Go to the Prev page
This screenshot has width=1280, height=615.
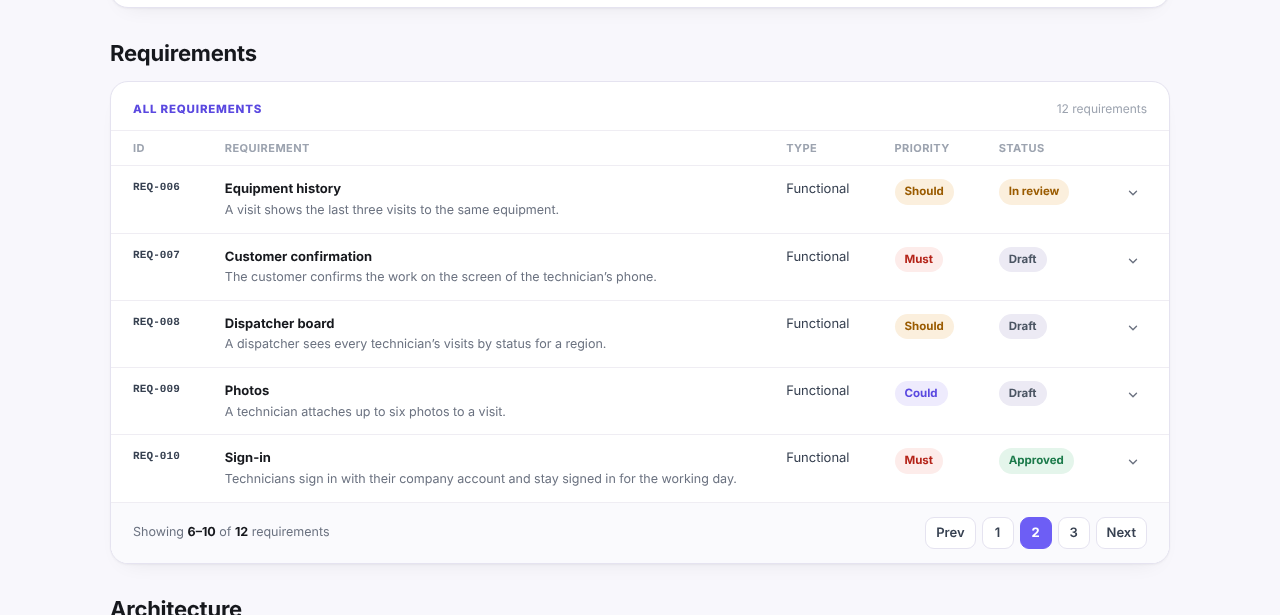(x=950, y=533)
